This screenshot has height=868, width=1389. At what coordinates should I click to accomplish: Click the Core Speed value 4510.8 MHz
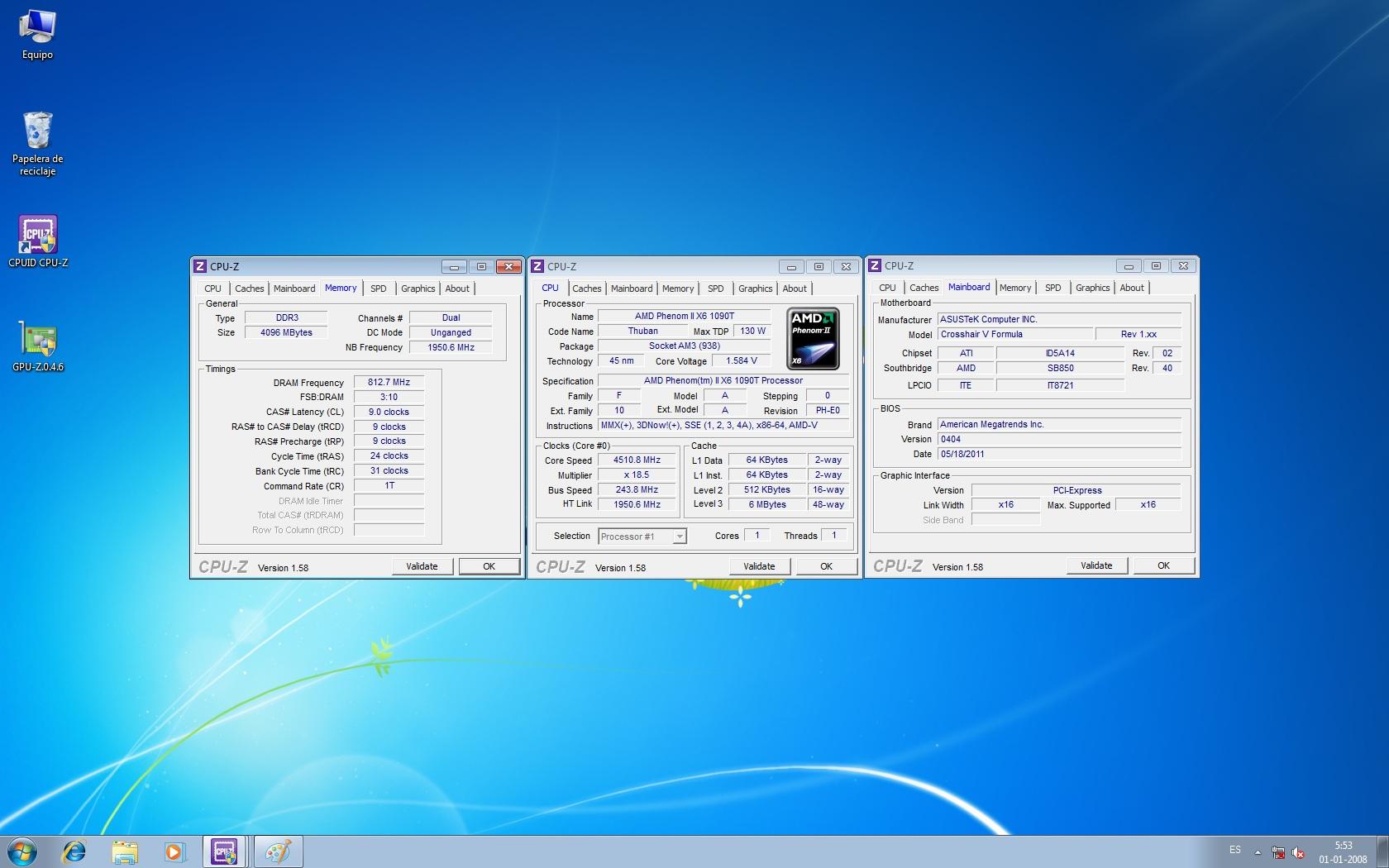point(637,460)
